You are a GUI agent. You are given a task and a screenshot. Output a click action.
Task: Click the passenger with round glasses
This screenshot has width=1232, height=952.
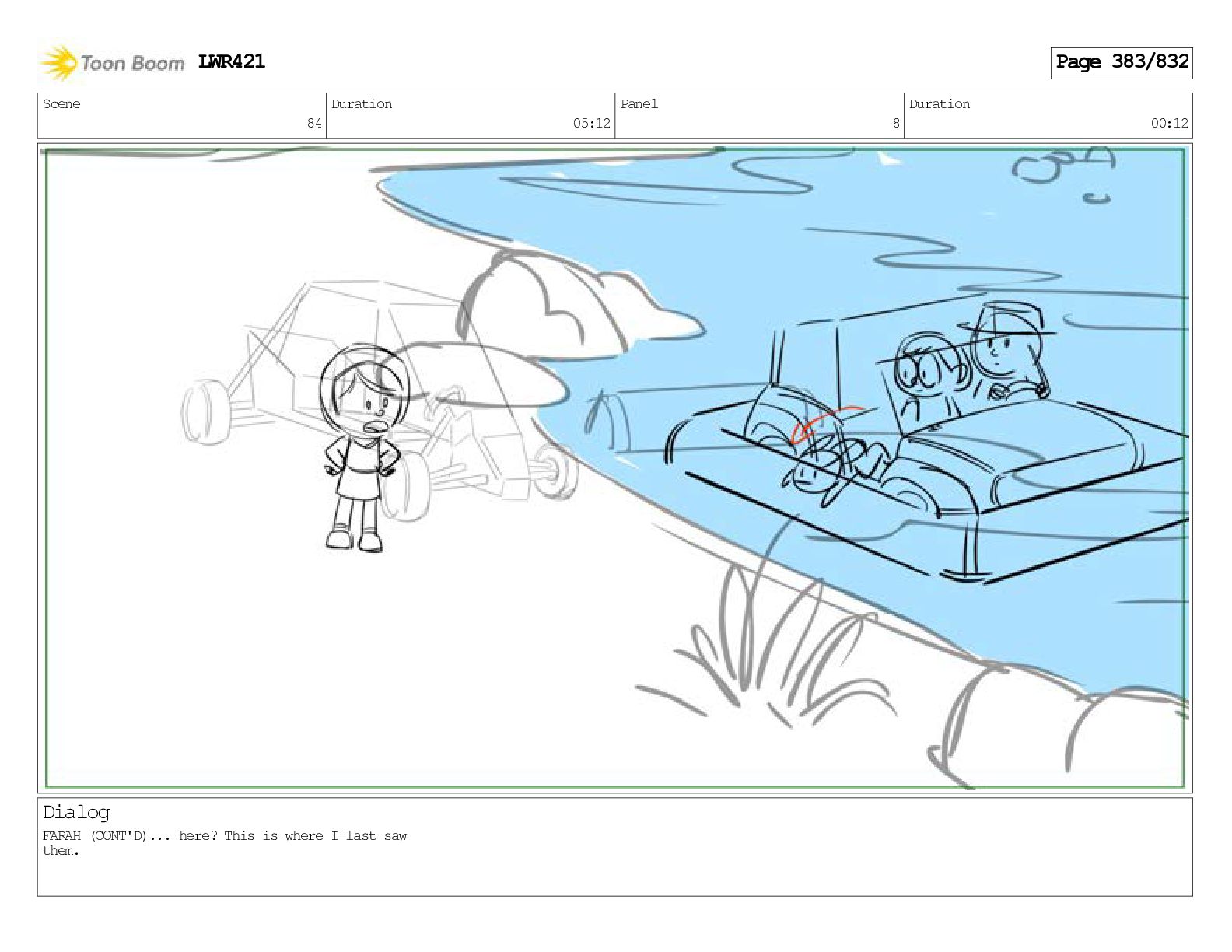click(928, 373)
